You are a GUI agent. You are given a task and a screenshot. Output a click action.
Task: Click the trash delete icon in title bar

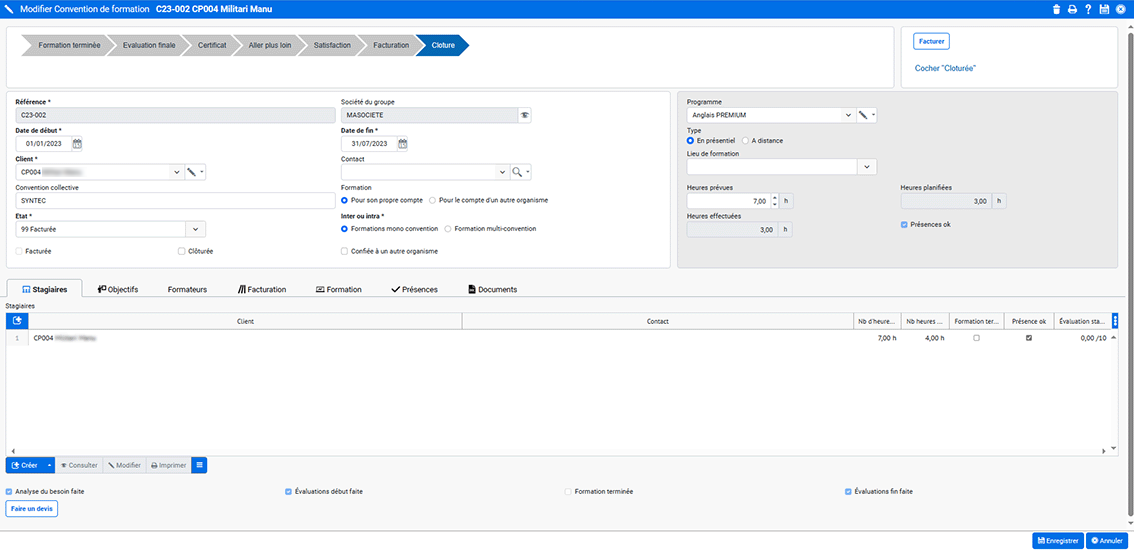pos(1057,9)
